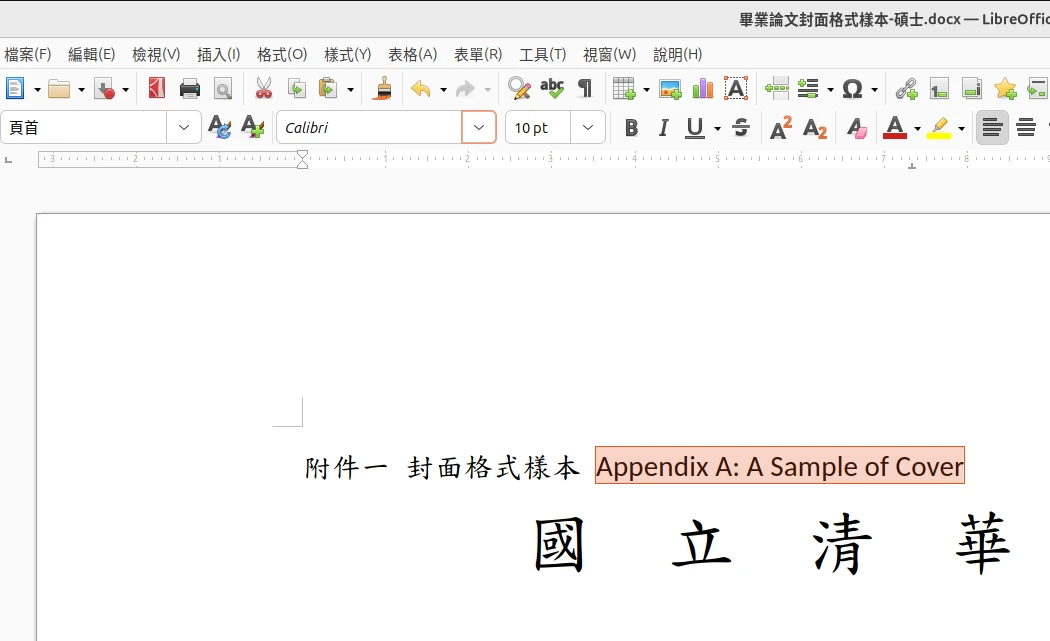Cut selection with the scissors icon
The height and width of the screenshot is (641, 1050).
264,88
